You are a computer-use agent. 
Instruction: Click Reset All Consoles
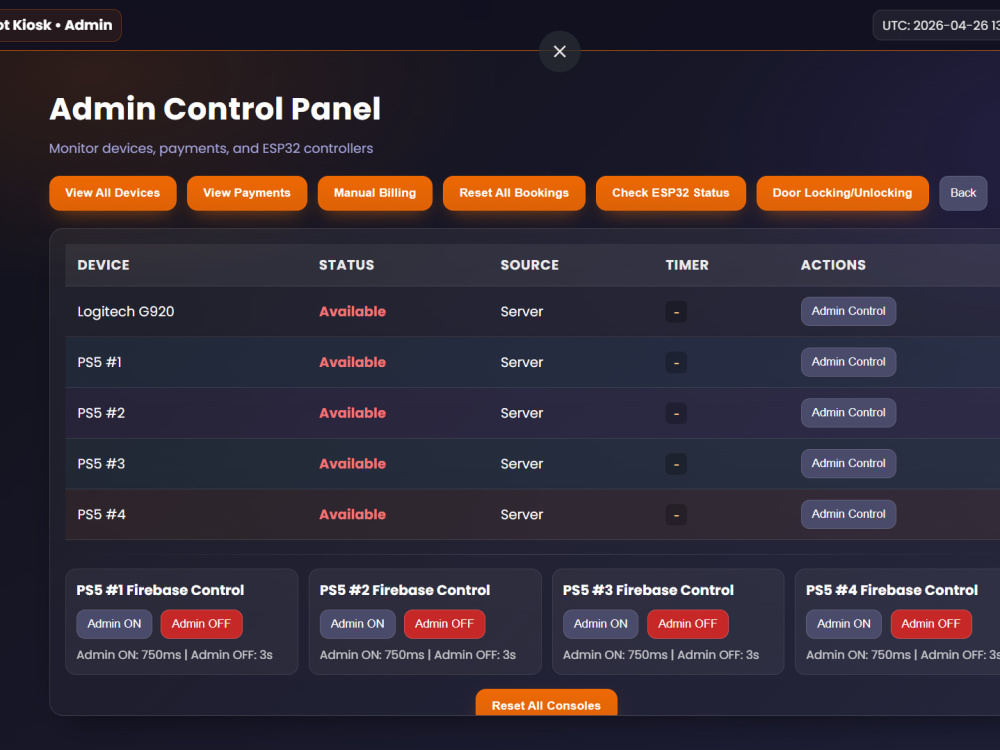[x=547, y=703]
